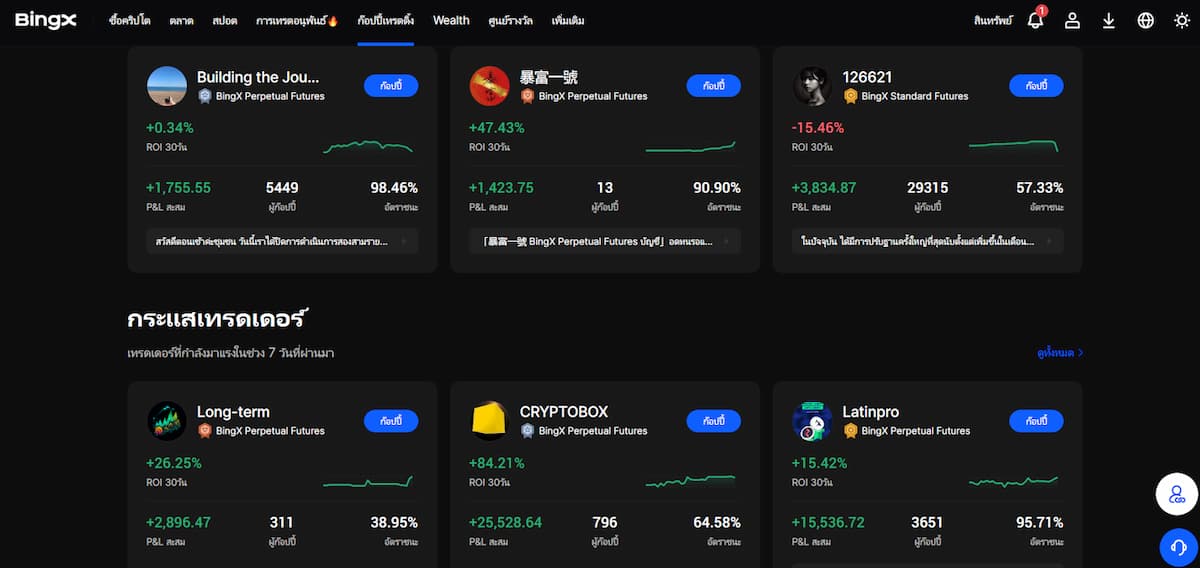Click the BingX logo
The width and height of the screenshot is (1200, 568).
[x=46, y=20]
